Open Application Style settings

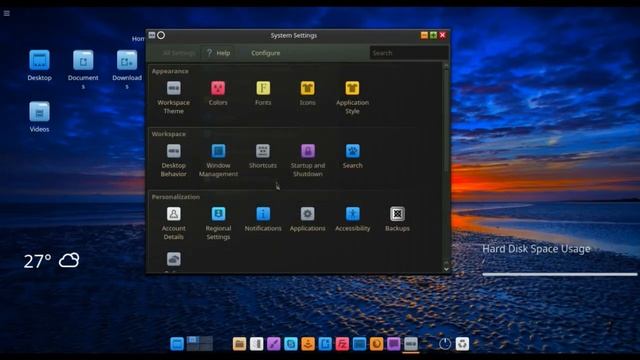tap(352, 97)
